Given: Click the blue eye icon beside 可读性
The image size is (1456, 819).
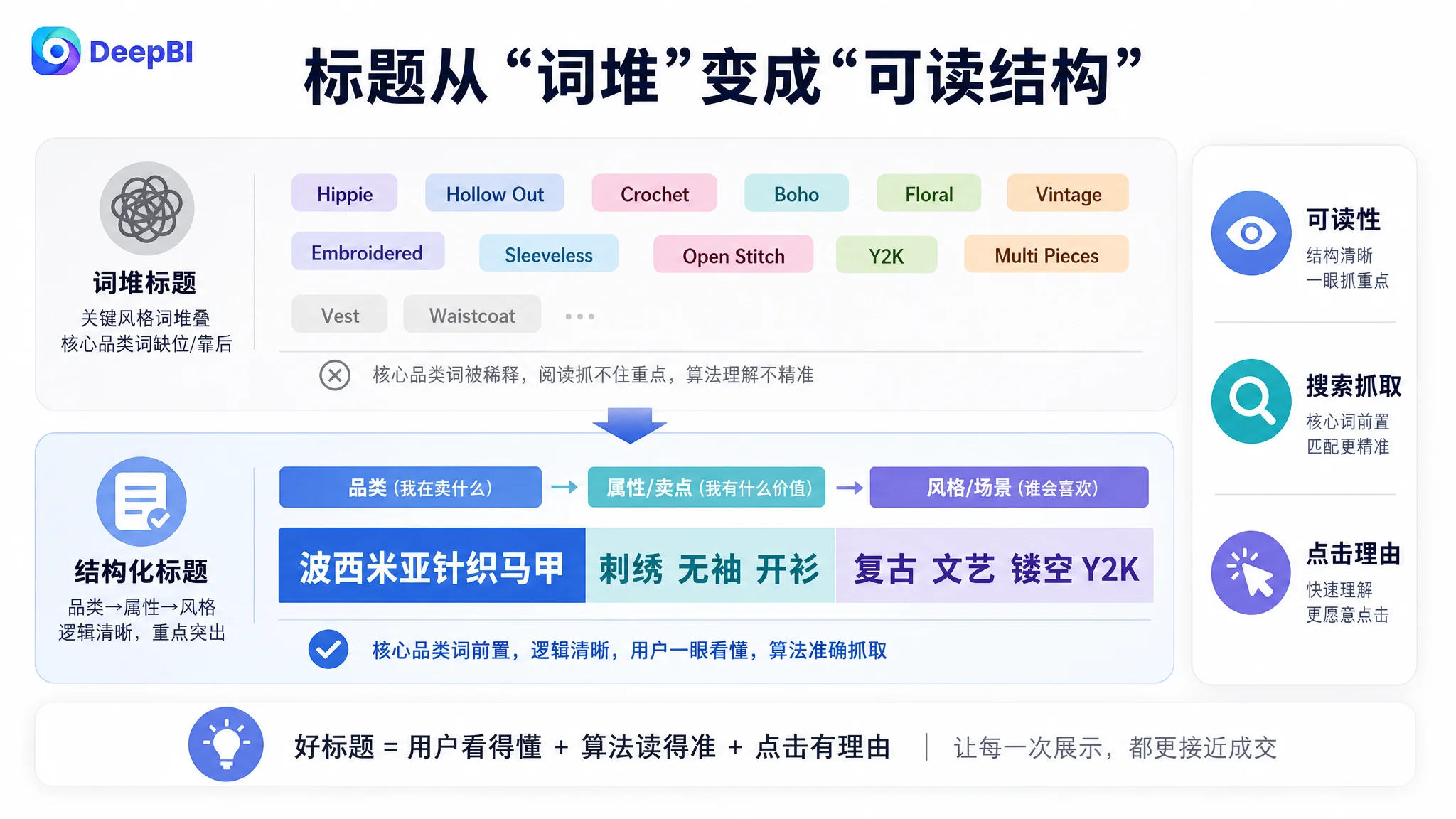Looking at the screenshot, I should [1251, 232].
